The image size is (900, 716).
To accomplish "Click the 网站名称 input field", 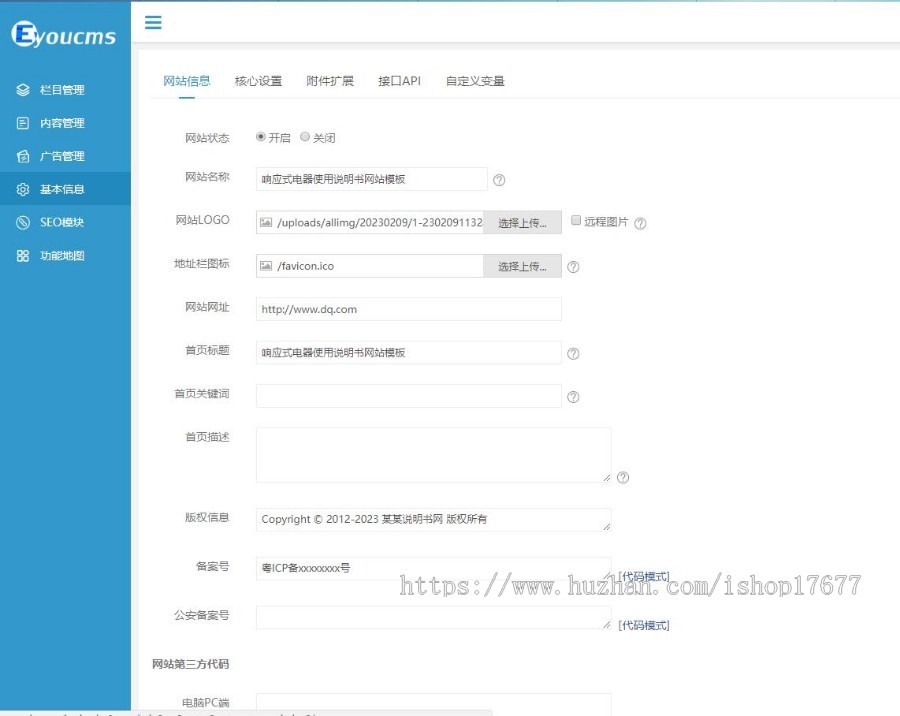I will (371, 179).
